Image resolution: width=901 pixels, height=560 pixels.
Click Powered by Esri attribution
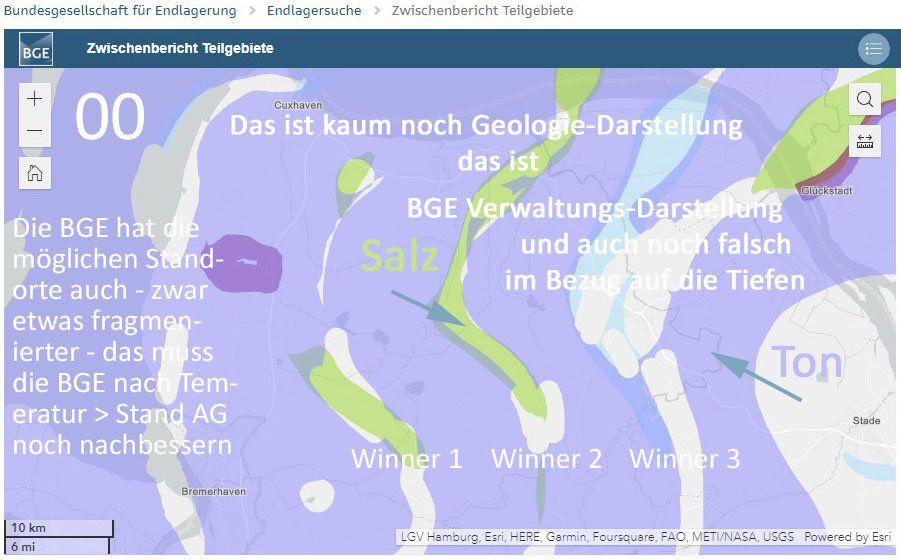(x=847, y=536)
